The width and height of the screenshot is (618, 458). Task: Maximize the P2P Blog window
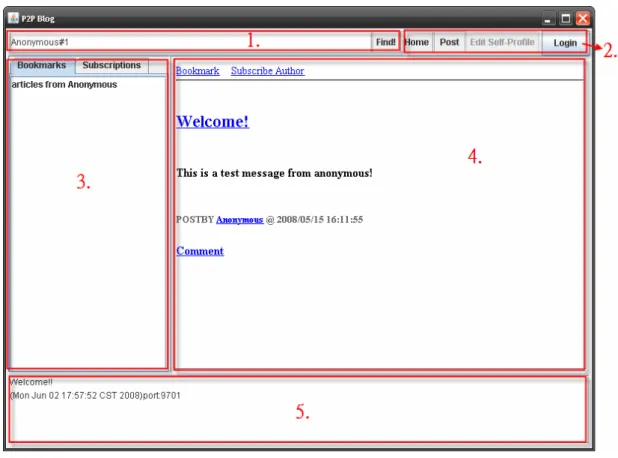pos(566,19)
